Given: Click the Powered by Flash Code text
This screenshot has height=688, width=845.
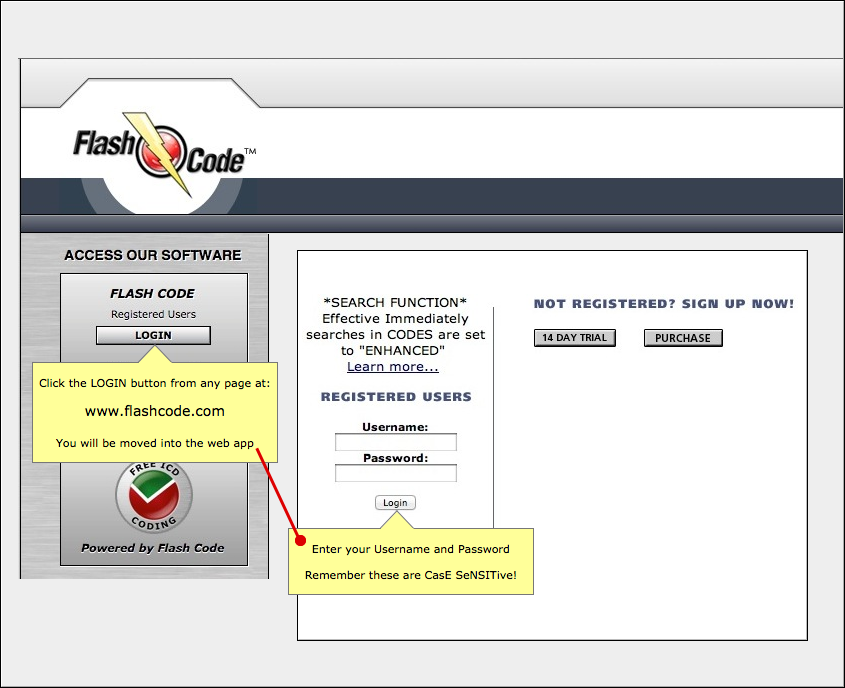Looking at the screenshot, I should [x=153, y=548].
